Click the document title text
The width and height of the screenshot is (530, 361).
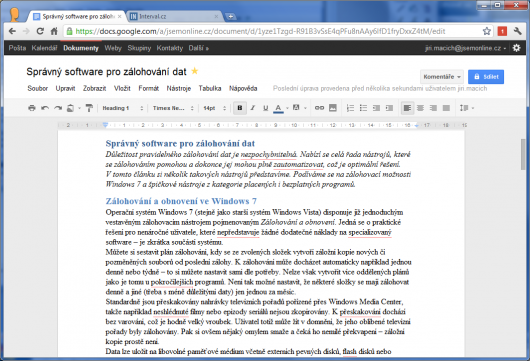tap(106, 72)
